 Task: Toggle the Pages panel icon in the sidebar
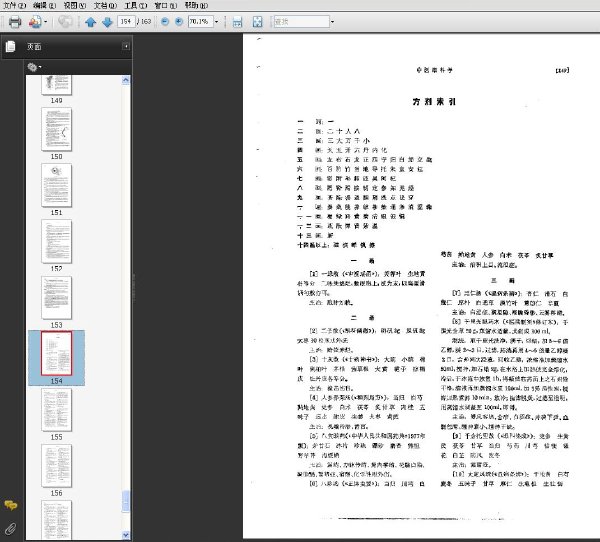click(x=10, y=46)
